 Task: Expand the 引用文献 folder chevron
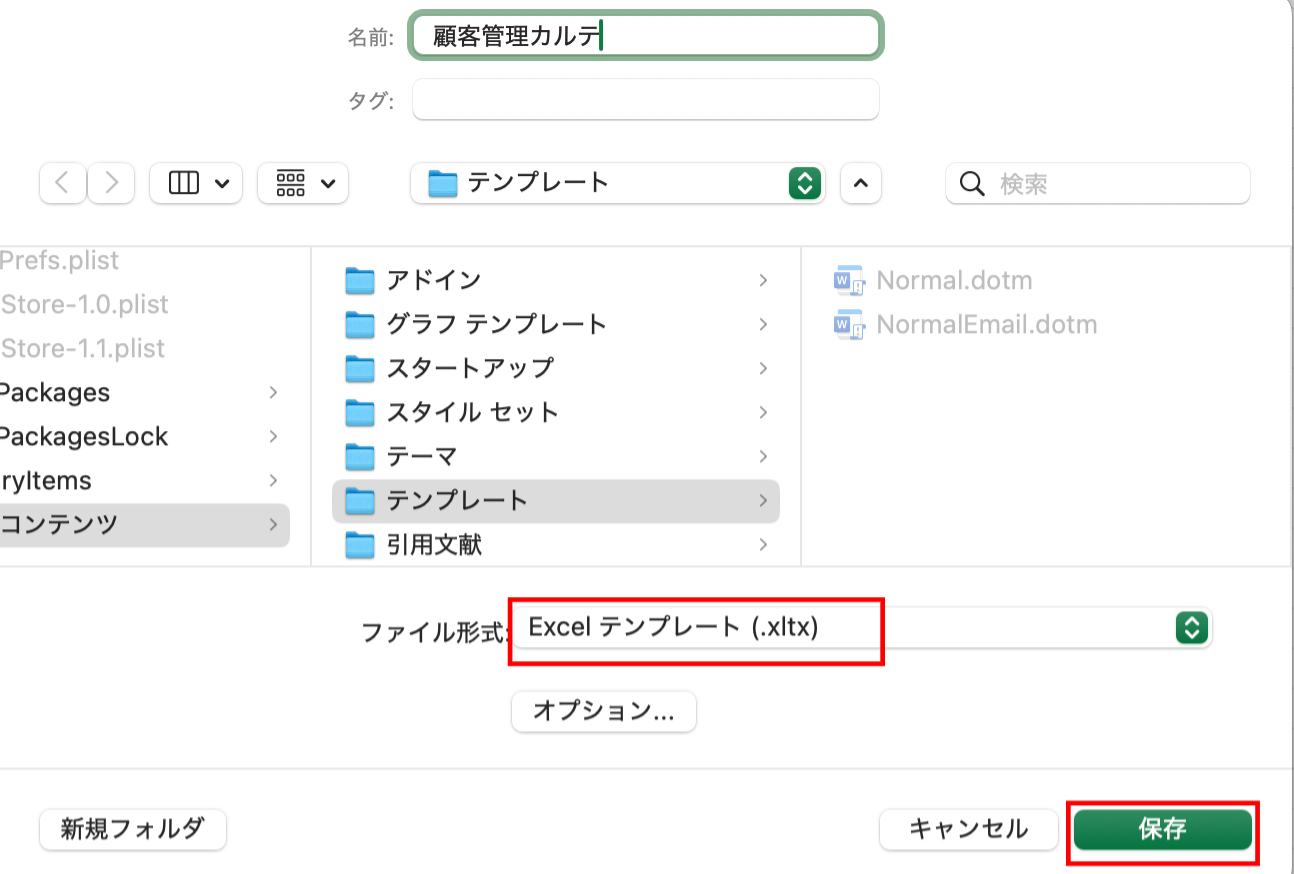click(762, 545)
